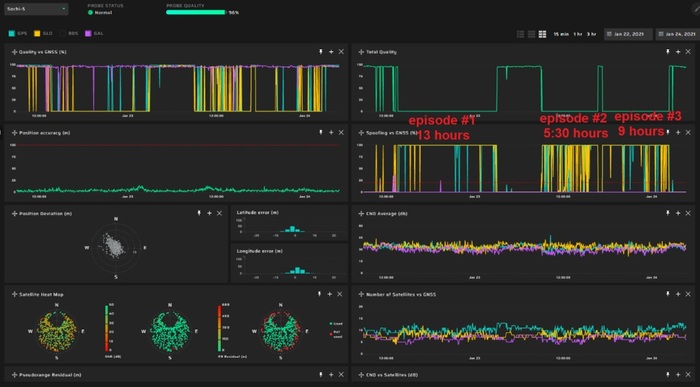Set the time interval to 3 hr
700x387 pixels.
point(592,34)
